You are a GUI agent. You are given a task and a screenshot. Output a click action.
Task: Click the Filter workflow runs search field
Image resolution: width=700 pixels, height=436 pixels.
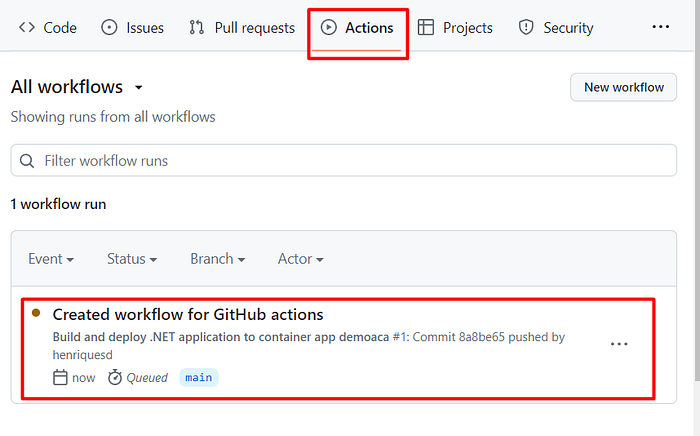[344, 160]
